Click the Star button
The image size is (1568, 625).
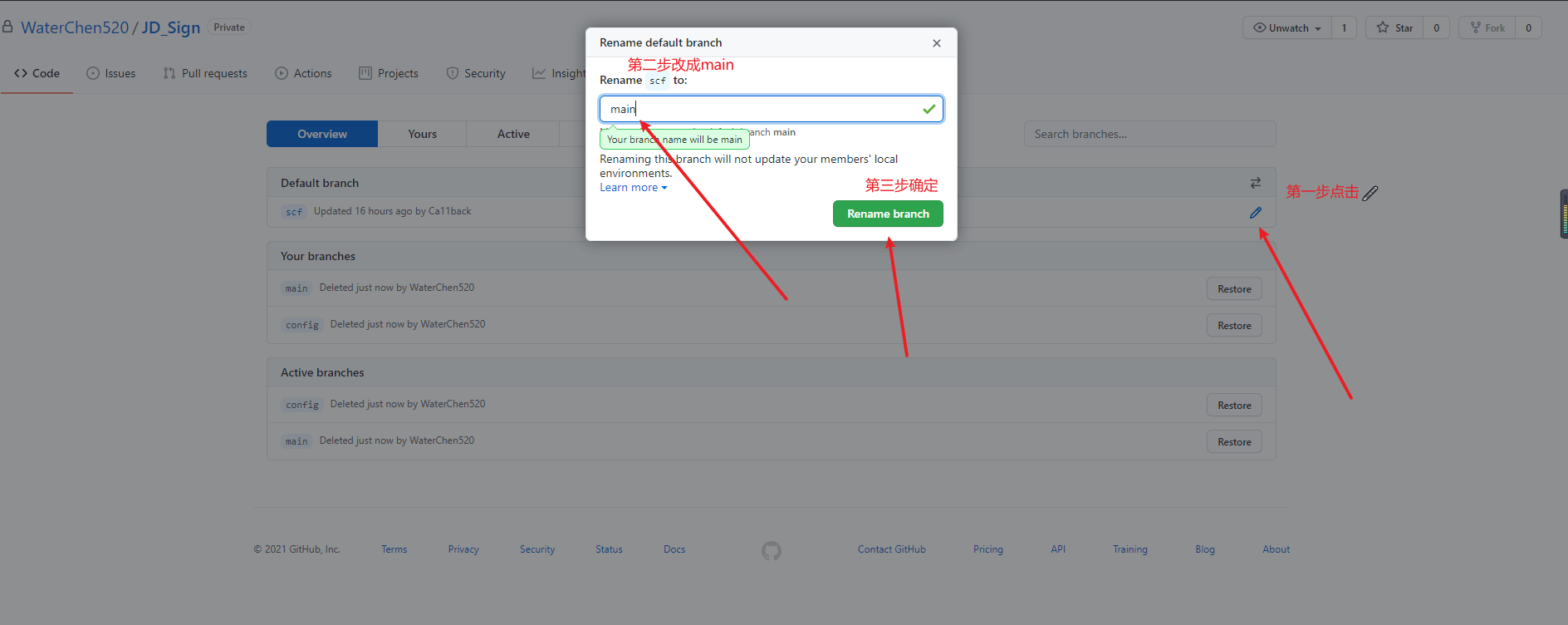click(1395, 28)
